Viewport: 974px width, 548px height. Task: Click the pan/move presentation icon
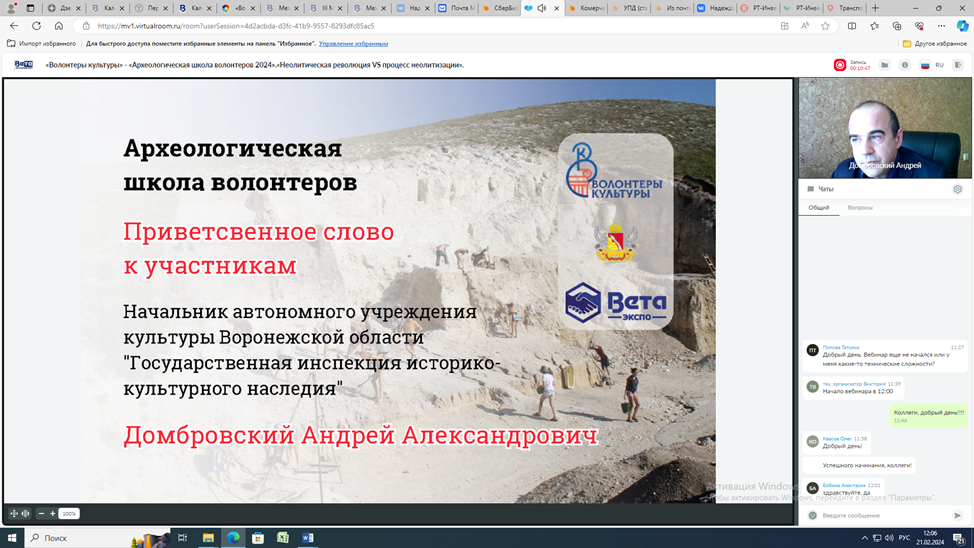(14, 514)
